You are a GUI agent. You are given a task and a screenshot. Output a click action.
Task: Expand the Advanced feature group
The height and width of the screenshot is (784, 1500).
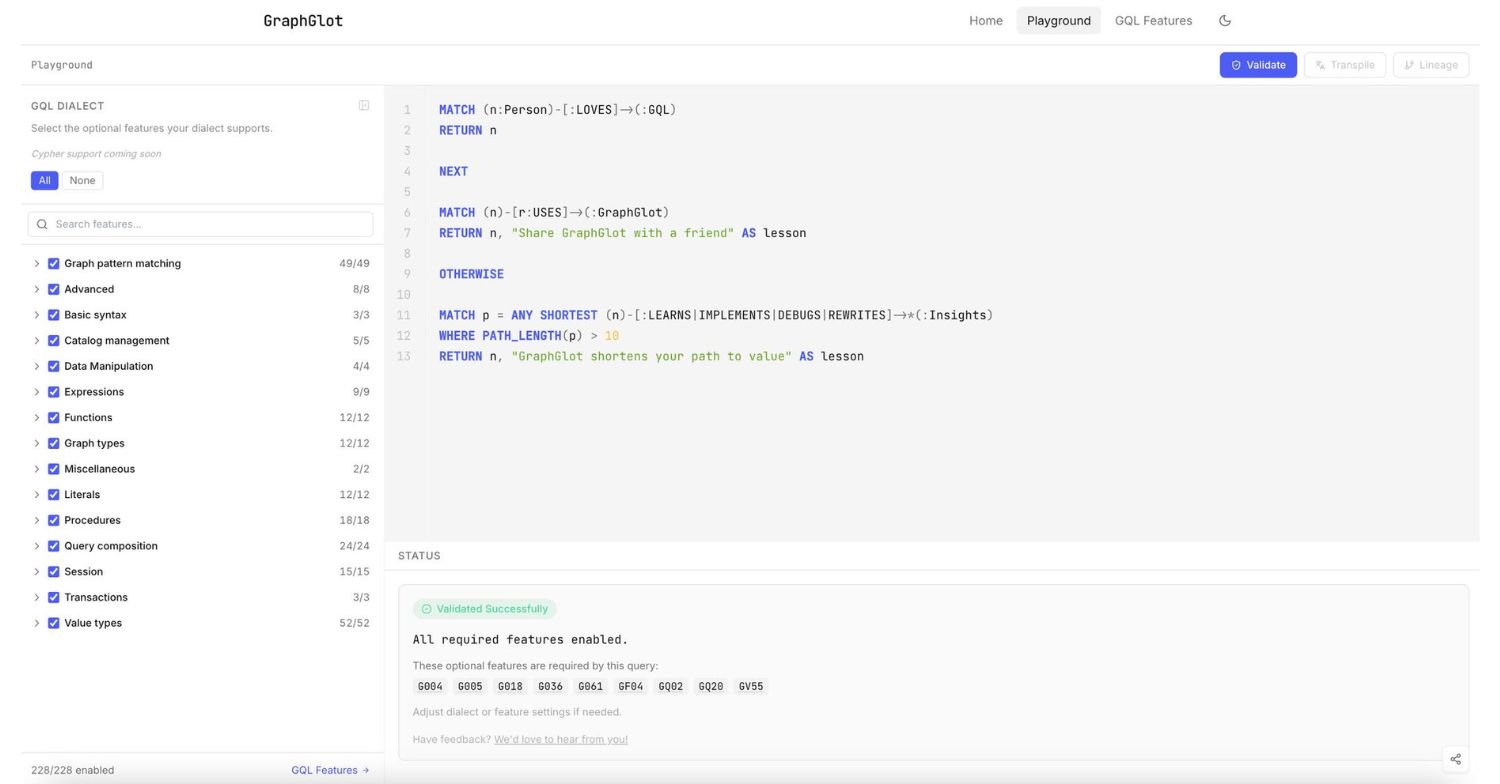(37, 289)
